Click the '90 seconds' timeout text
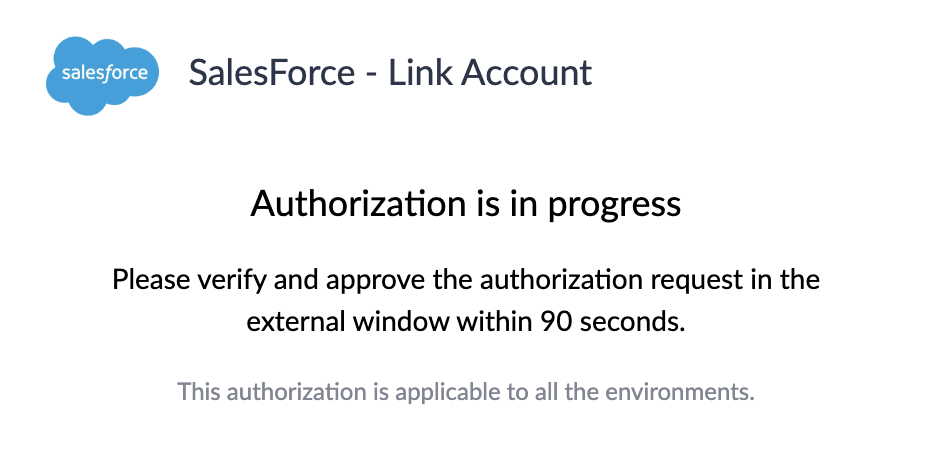Image resolution: width=934 pixels, height=466 pixels. click(612, 322)
